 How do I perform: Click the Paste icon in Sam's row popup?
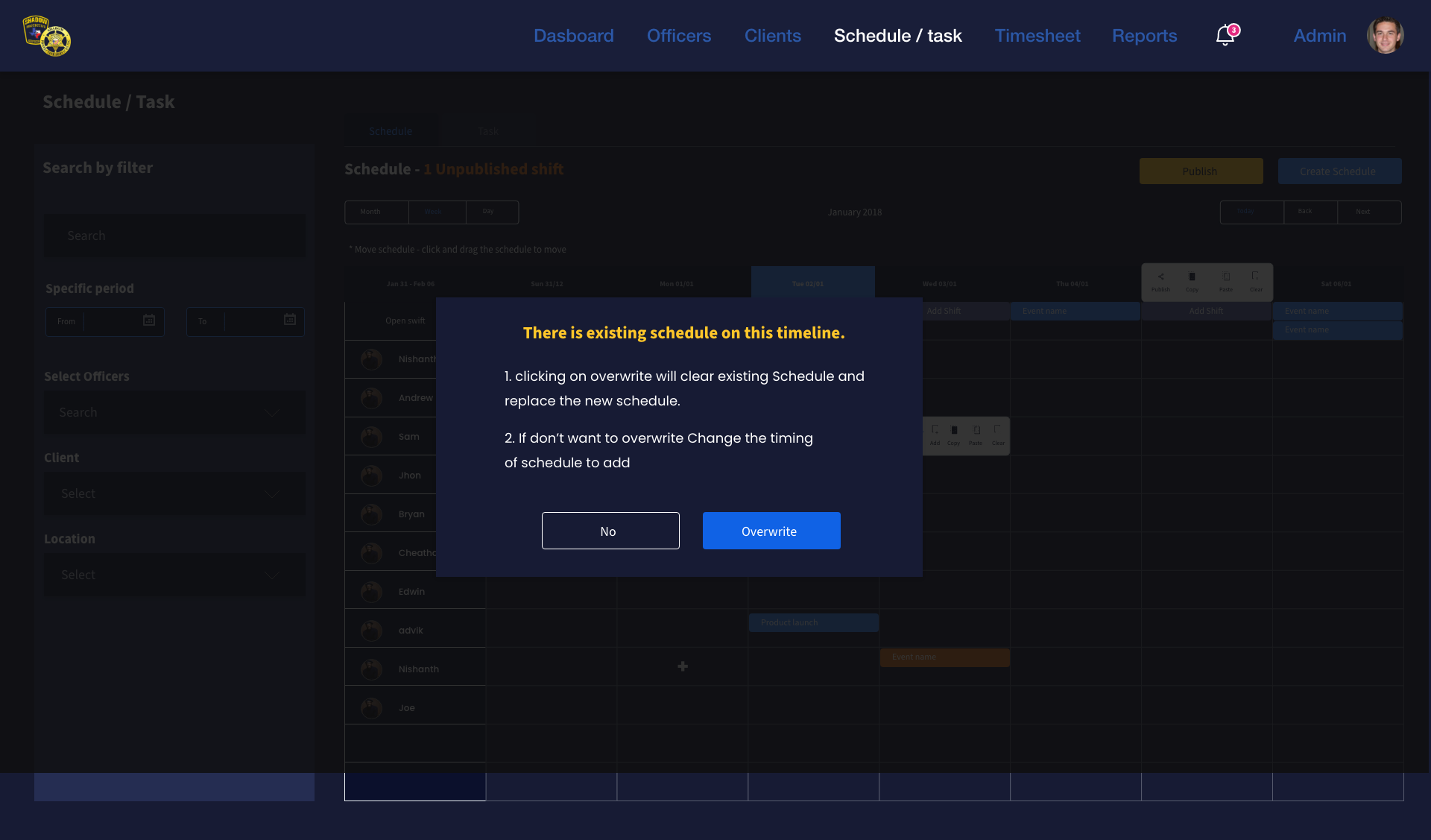pos(976,431)
